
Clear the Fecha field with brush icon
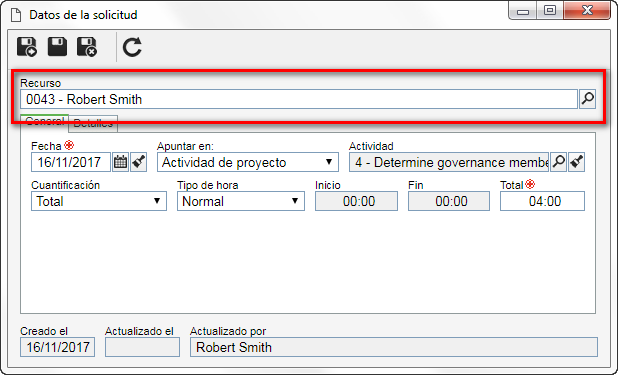point(138,162)
